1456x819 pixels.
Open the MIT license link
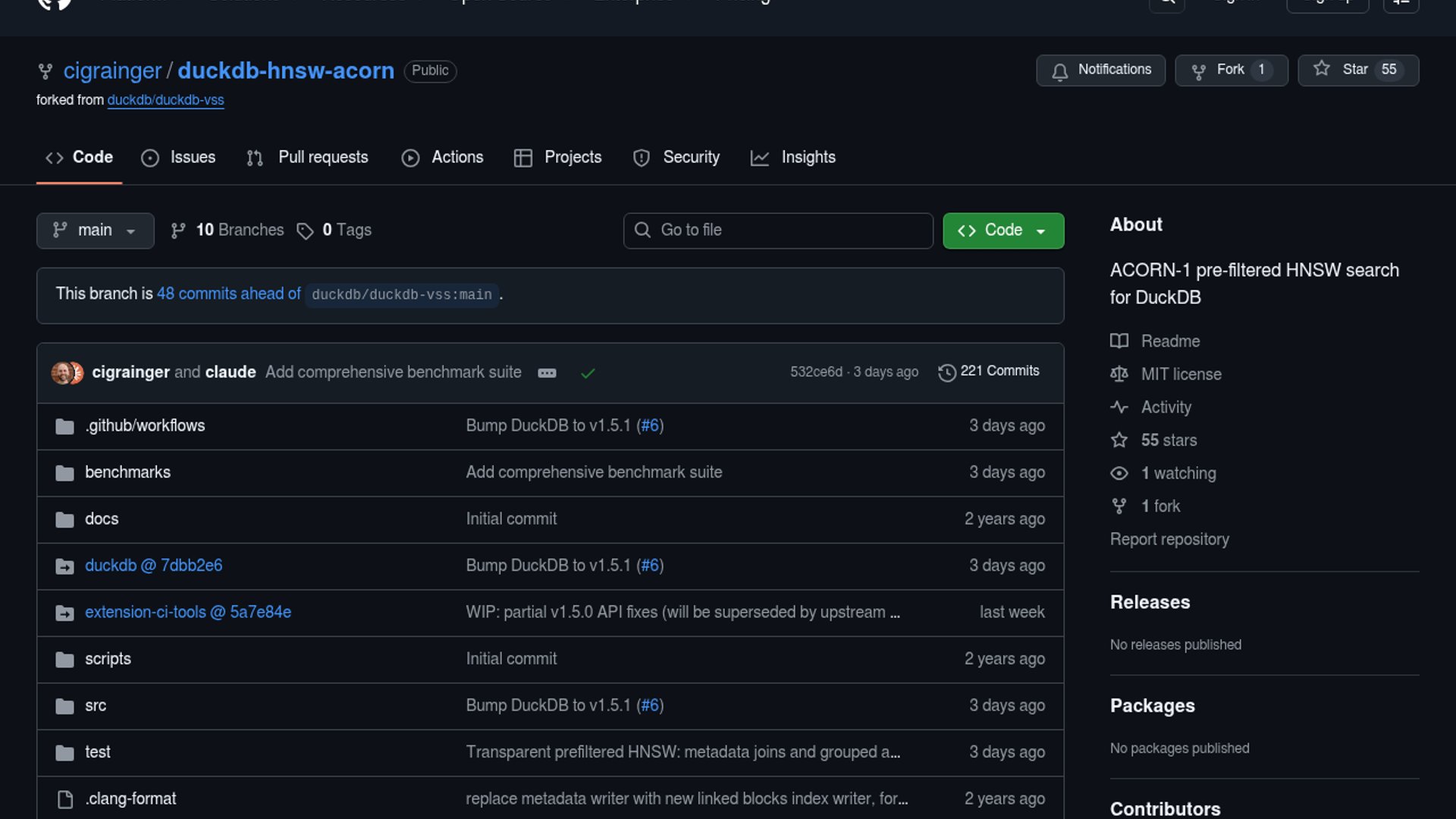point(1181,375)
